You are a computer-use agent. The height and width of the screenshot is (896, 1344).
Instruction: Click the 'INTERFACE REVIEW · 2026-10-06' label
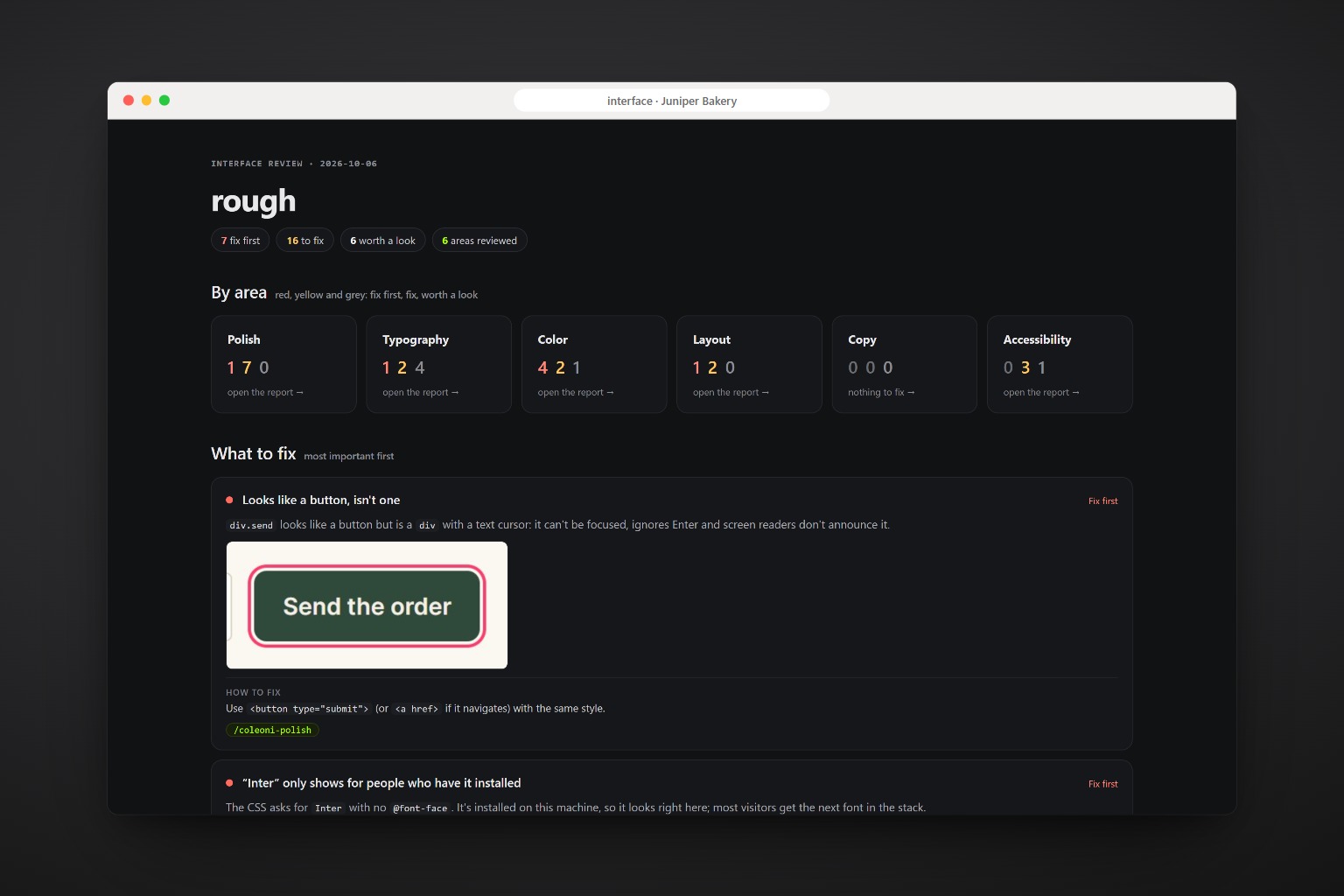[x=294, y=164]
